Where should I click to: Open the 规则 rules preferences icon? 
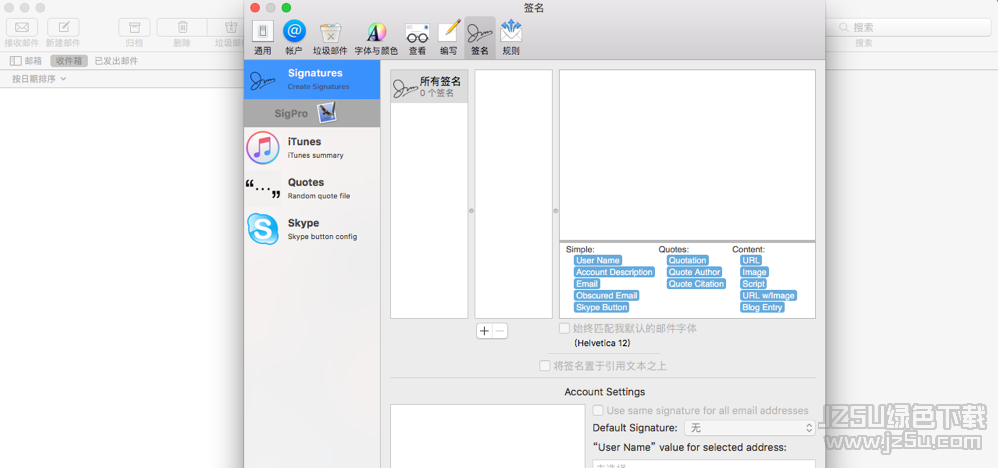(511, 38)
